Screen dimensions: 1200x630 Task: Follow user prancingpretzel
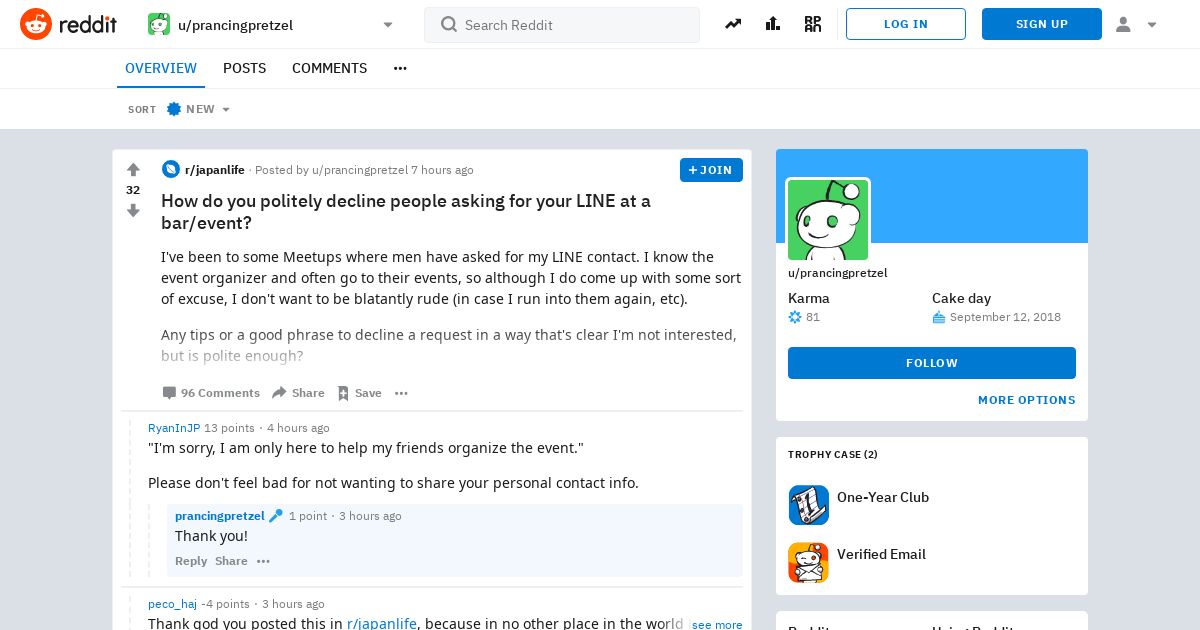(x=932, y=363)
